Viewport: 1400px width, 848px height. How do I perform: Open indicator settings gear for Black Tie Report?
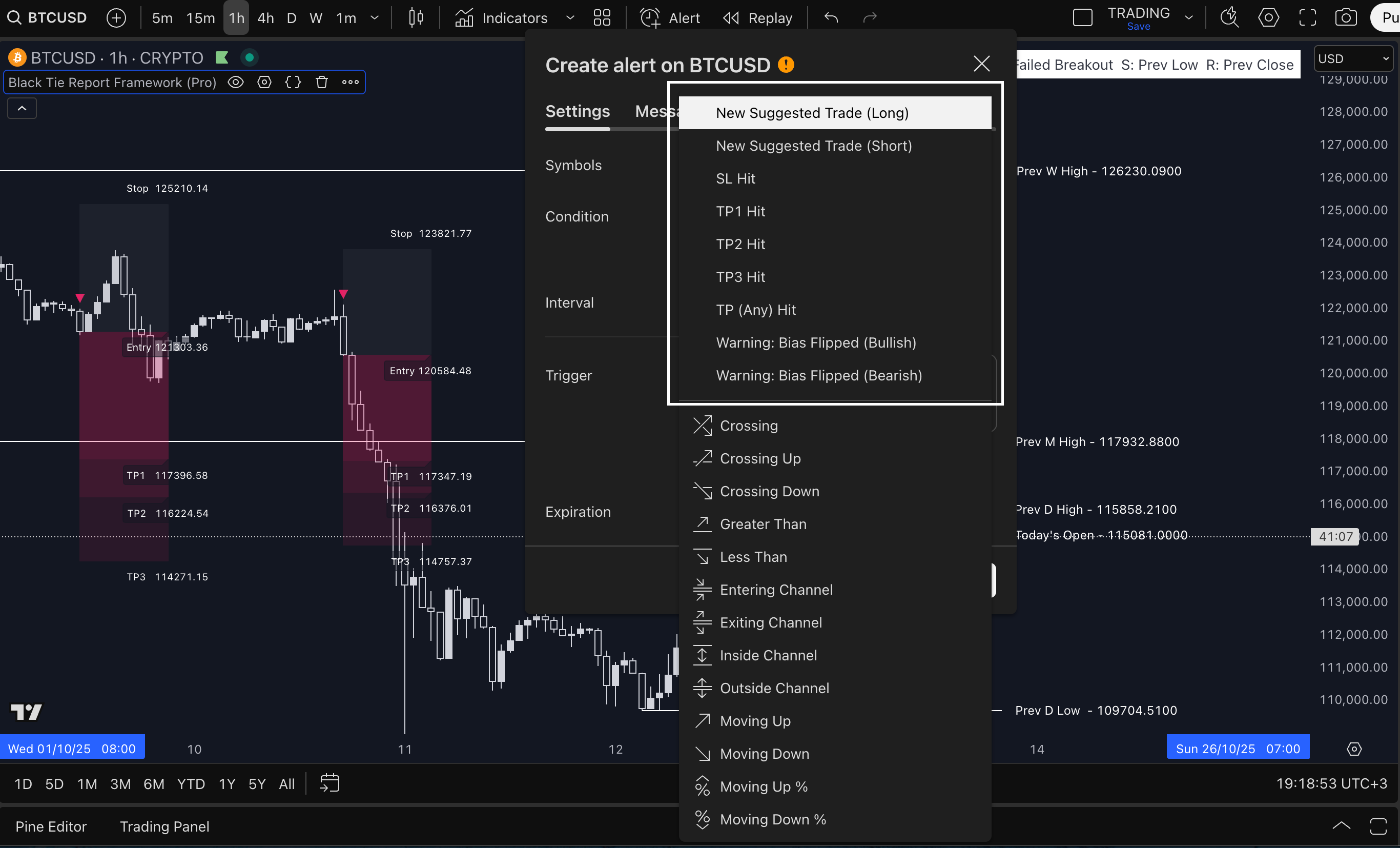pos(264,83)
